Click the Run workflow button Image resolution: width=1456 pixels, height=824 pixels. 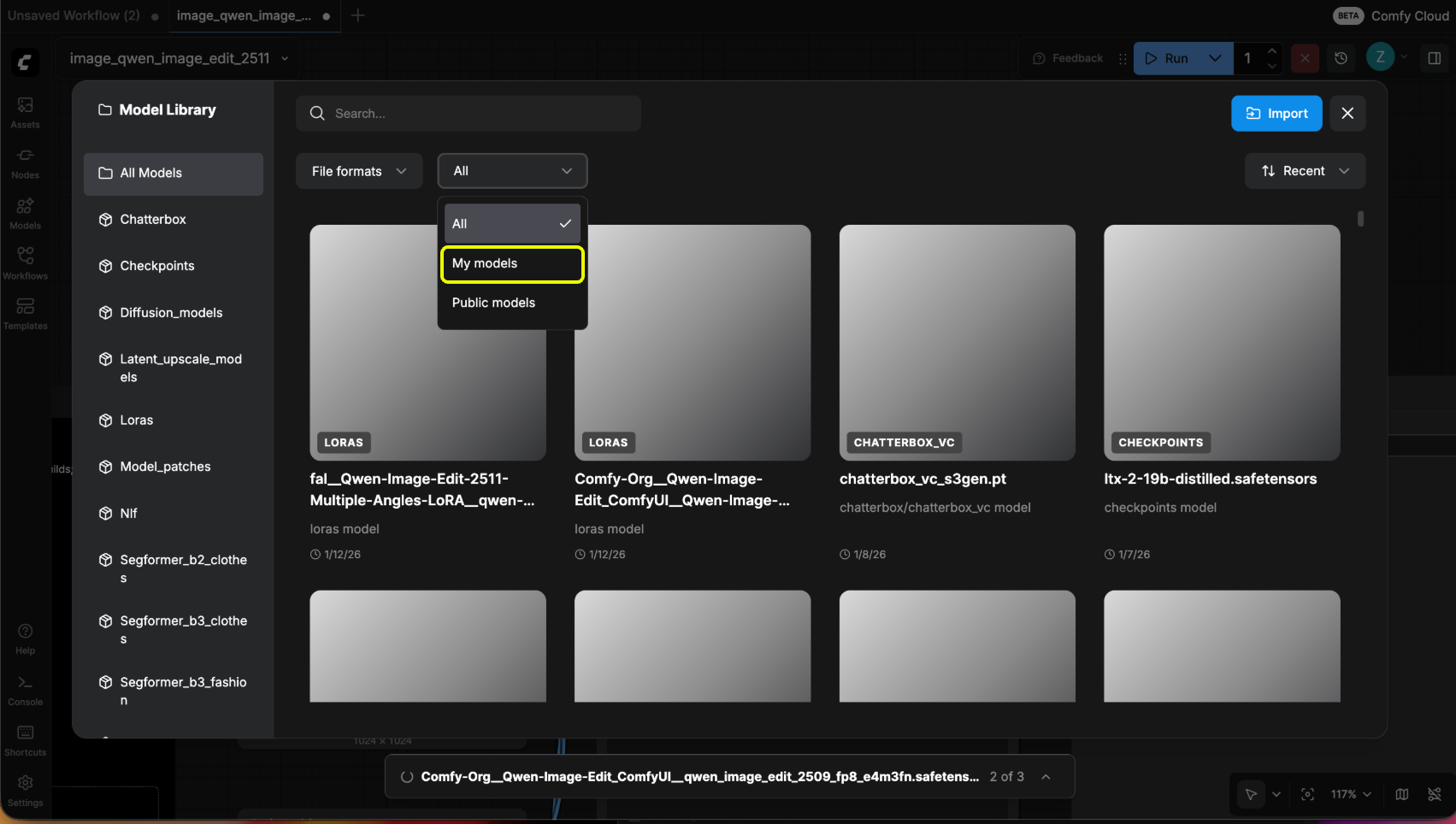[x=1167, y=58]
